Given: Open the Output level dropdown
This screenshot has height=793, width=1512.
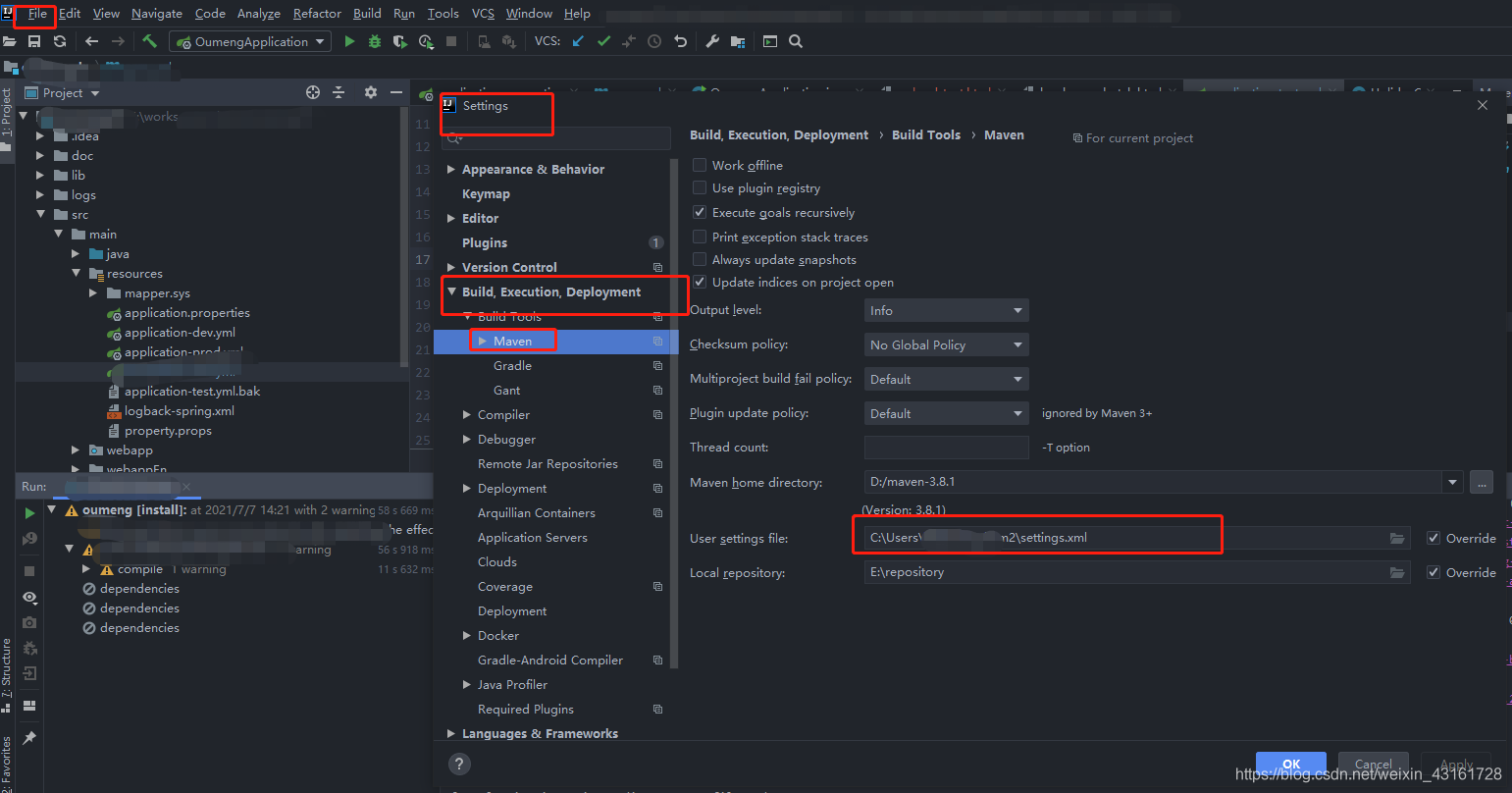Looking at the screenshot, I should tap(946, 310).
